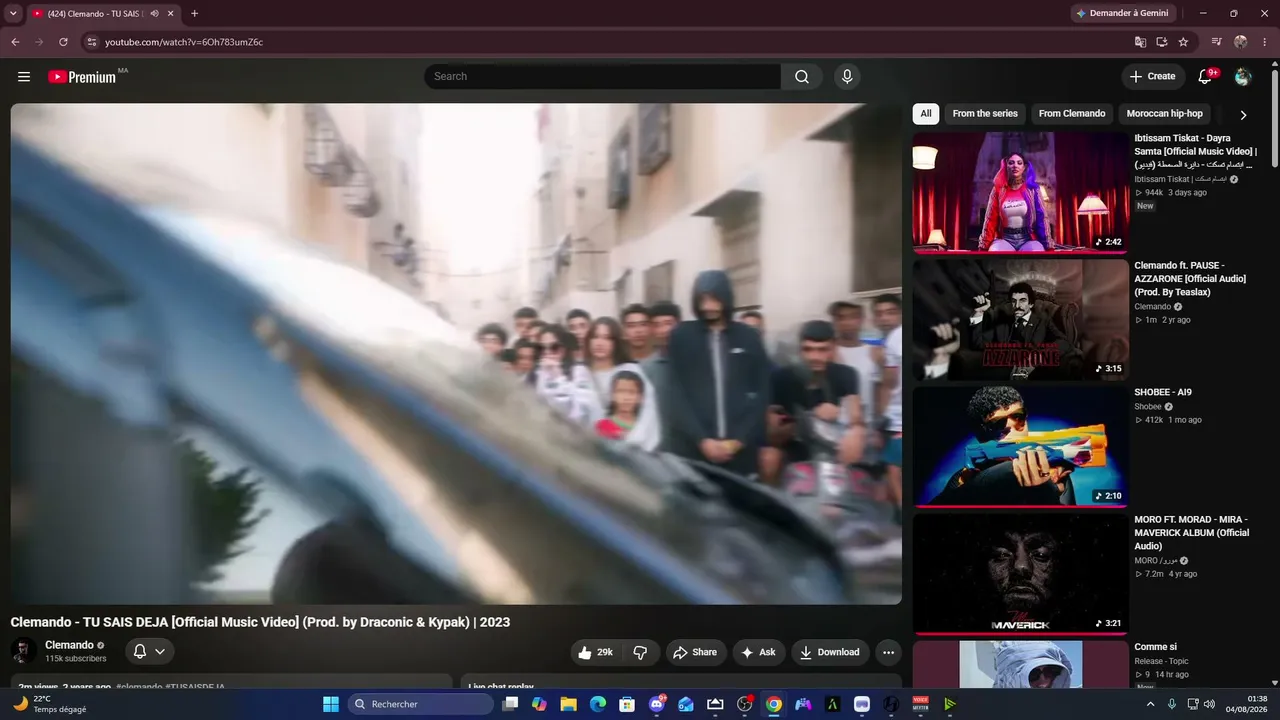Screen dimensions: 1280x720
Task: Open Discord from the taskbar
Action: (x=656, y=704)
